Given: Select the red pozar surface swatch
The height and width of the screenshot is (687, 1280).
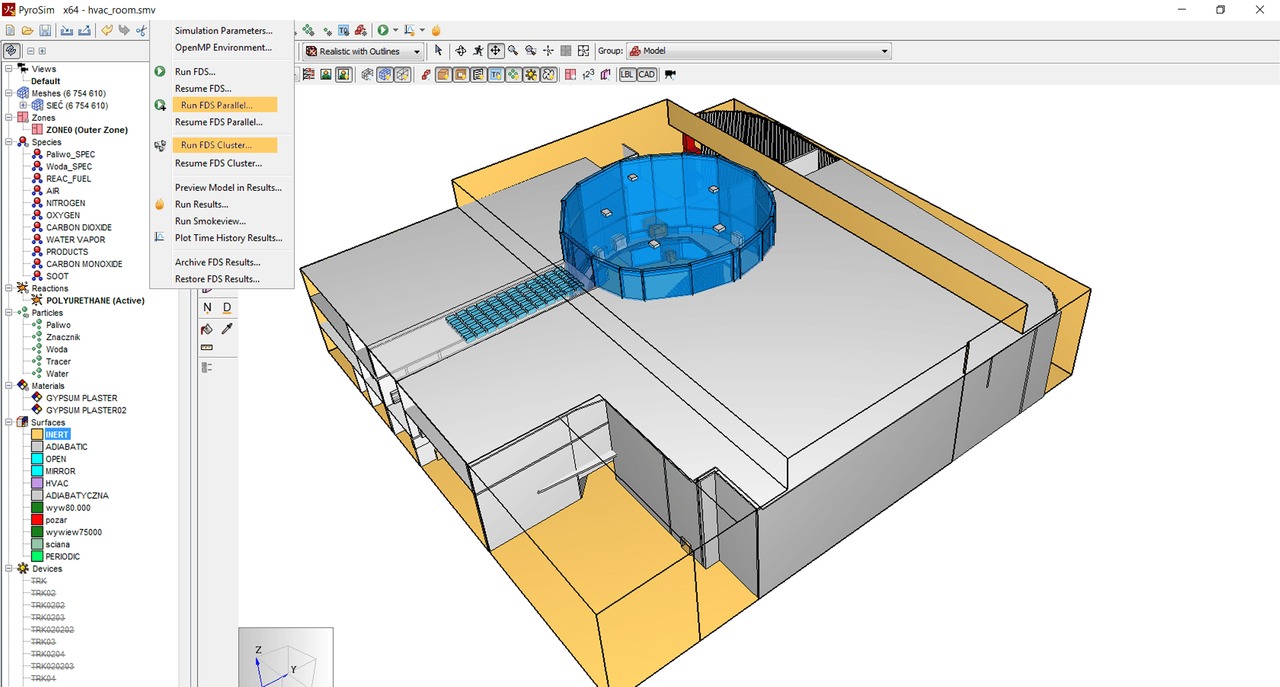Looking at the screenshot, I should pos(37,520).
